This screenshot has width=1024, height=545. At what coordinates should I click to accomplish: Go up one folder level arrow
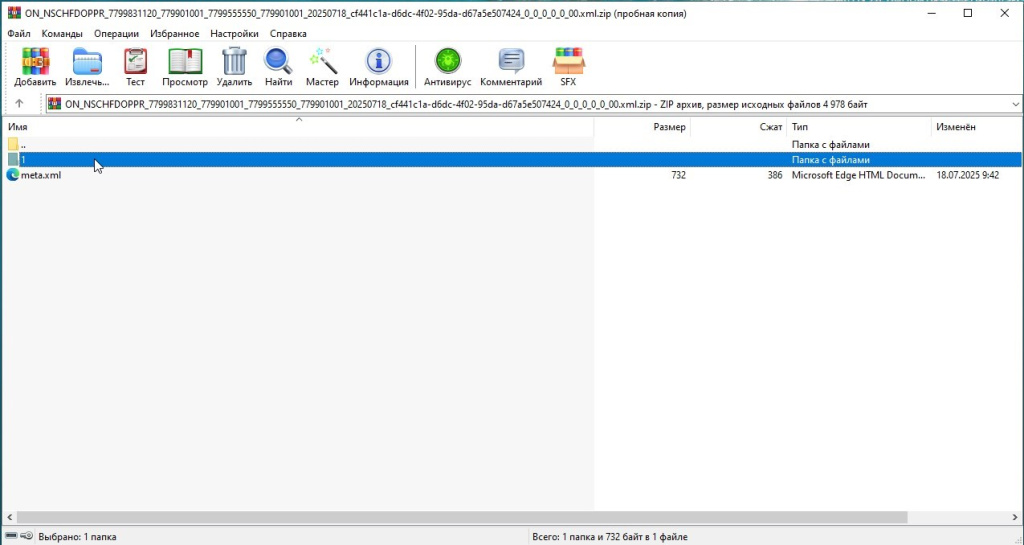point(19,104)
